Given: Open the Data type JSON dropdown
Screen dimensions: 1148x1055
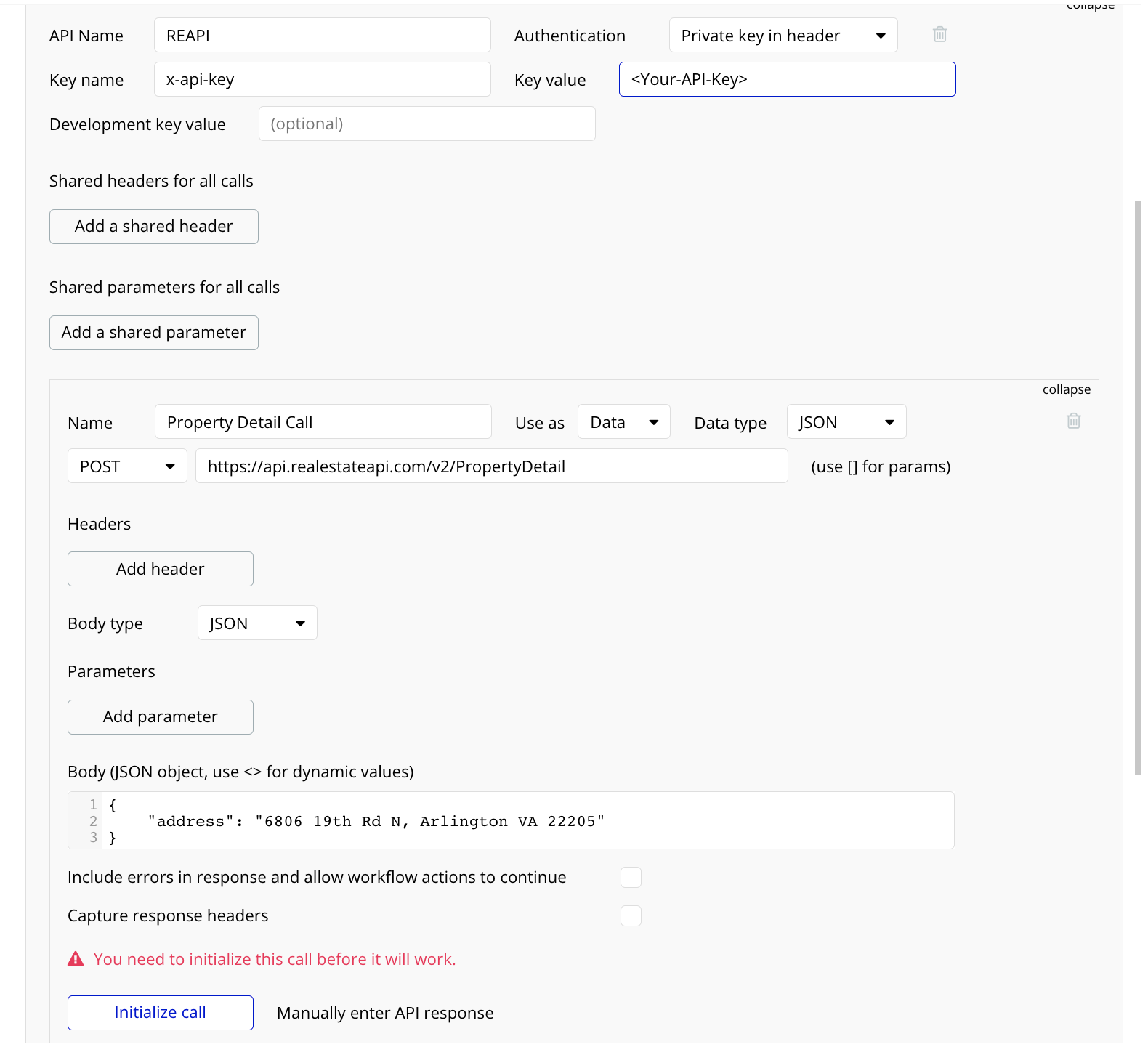Looking at the screenshot, I should click(846, 421).
